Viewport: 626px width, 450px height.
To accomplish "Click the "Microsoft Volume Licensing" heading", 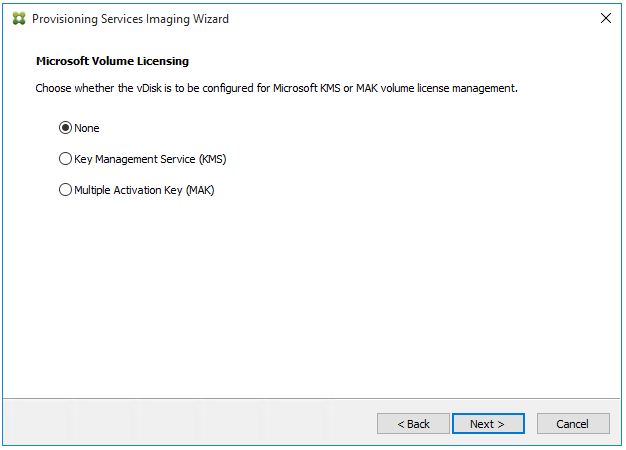I will (112, 61).
